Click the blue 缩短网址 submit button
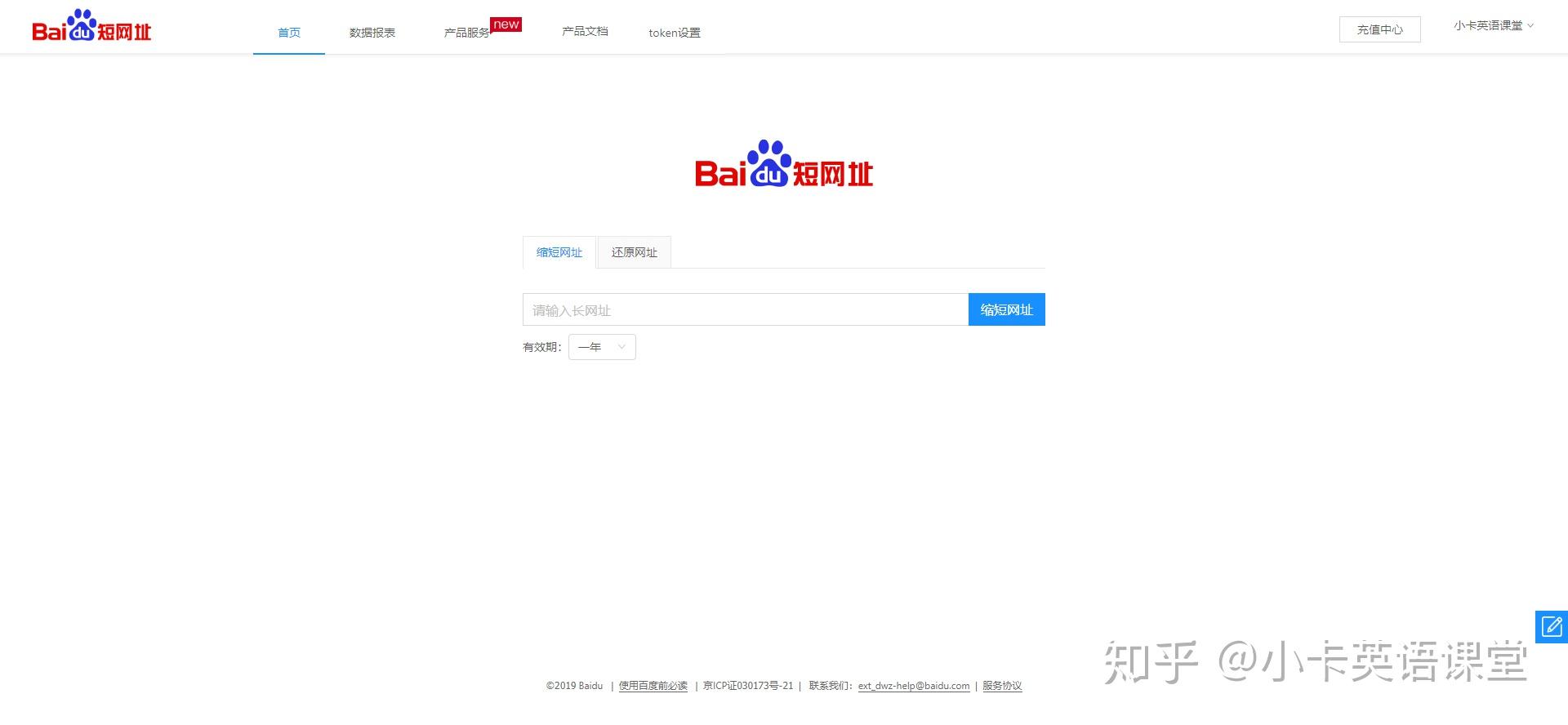 pyautogui.click(x=1007, y=309)
